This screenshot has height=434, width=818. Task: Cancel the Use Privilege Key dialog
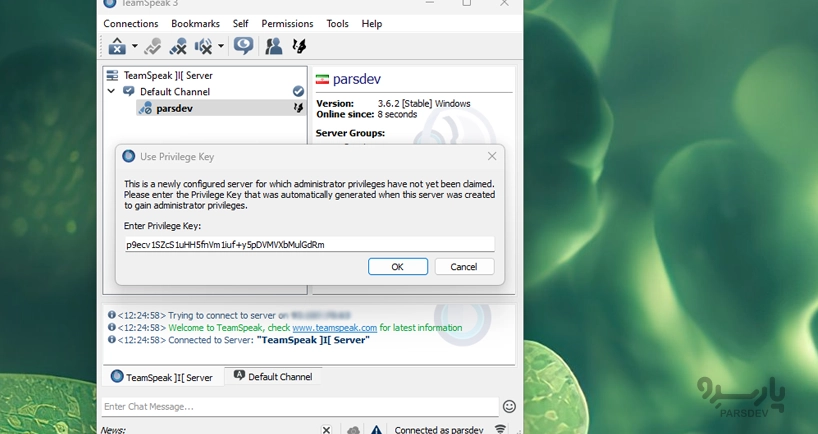click(x=464, y=267)
